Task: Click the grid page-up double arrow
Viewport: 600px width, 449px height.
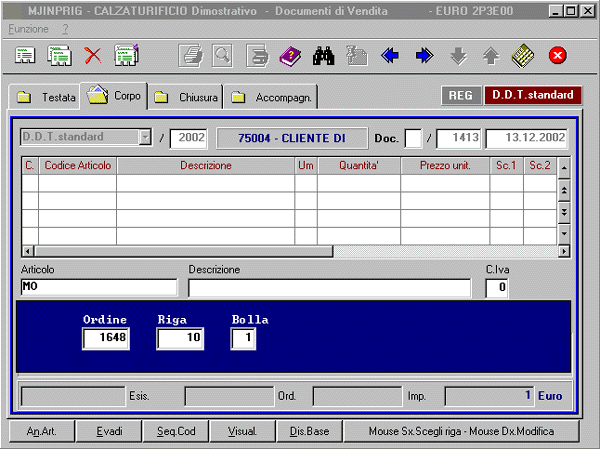Action: coord(564,190)
